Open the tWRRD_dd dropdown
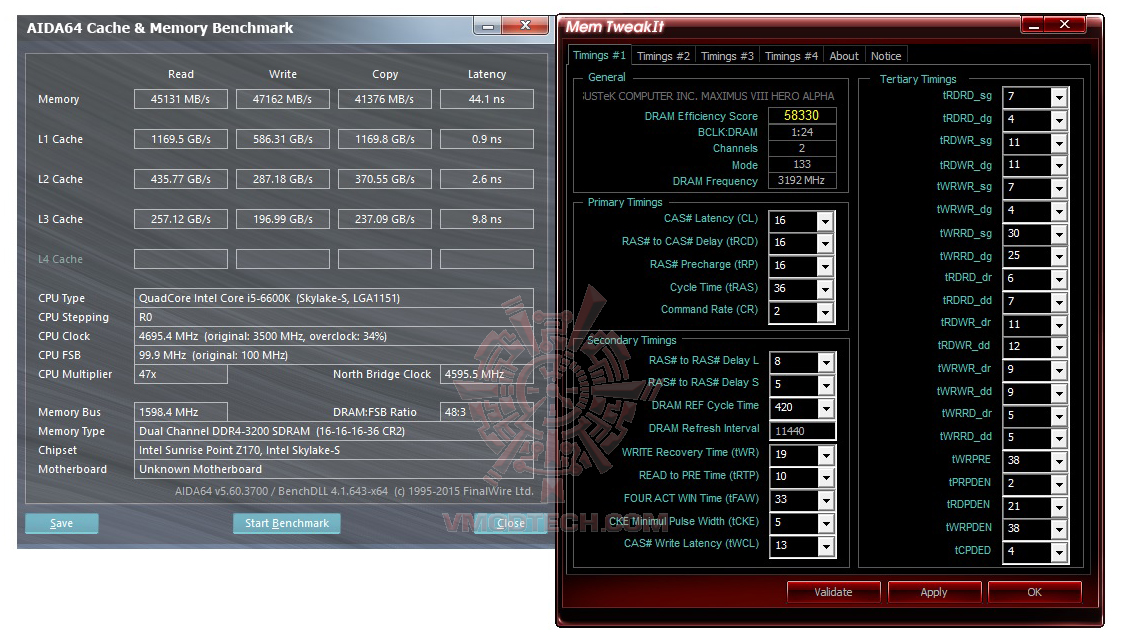The height and width of the screenshot is (644, 1124). click(x=1059, y=438)
